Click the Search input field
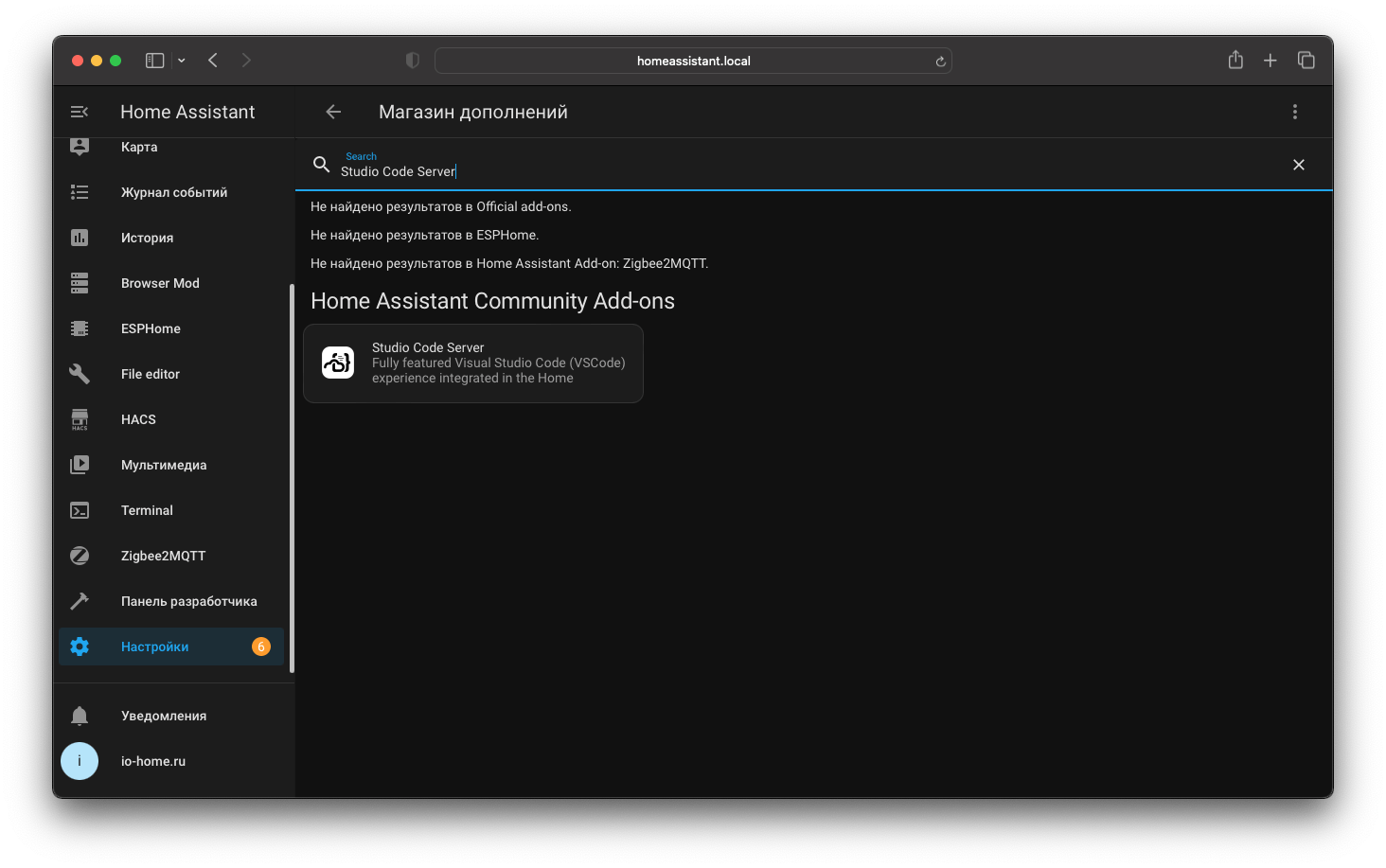 click(805, 171)
